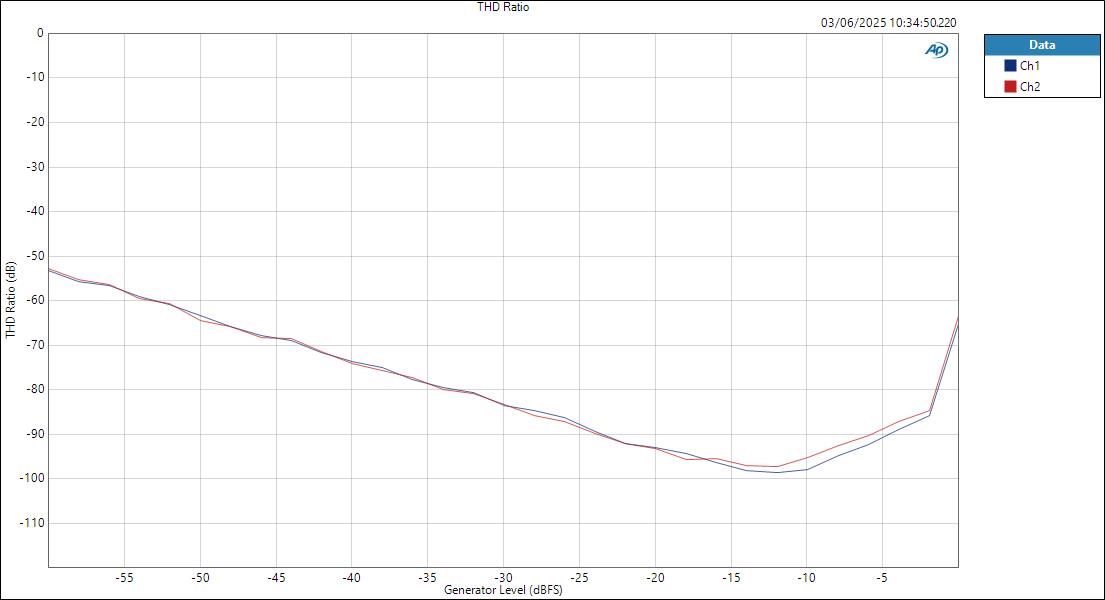Click the Generator Level (dBFS) axis label
This screenshot has height=600, width=1105.
(x=503, y=590)
